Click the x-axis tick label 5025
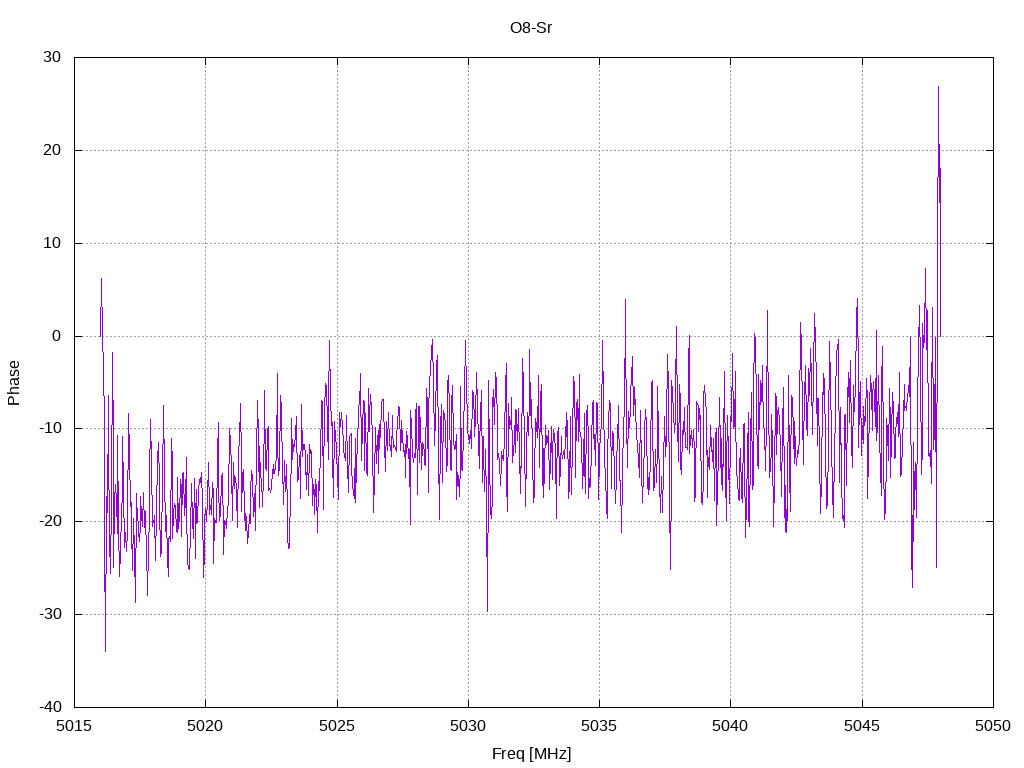Image resolution: width=1024 pixels, height=768 pixels. click(337, 726)
